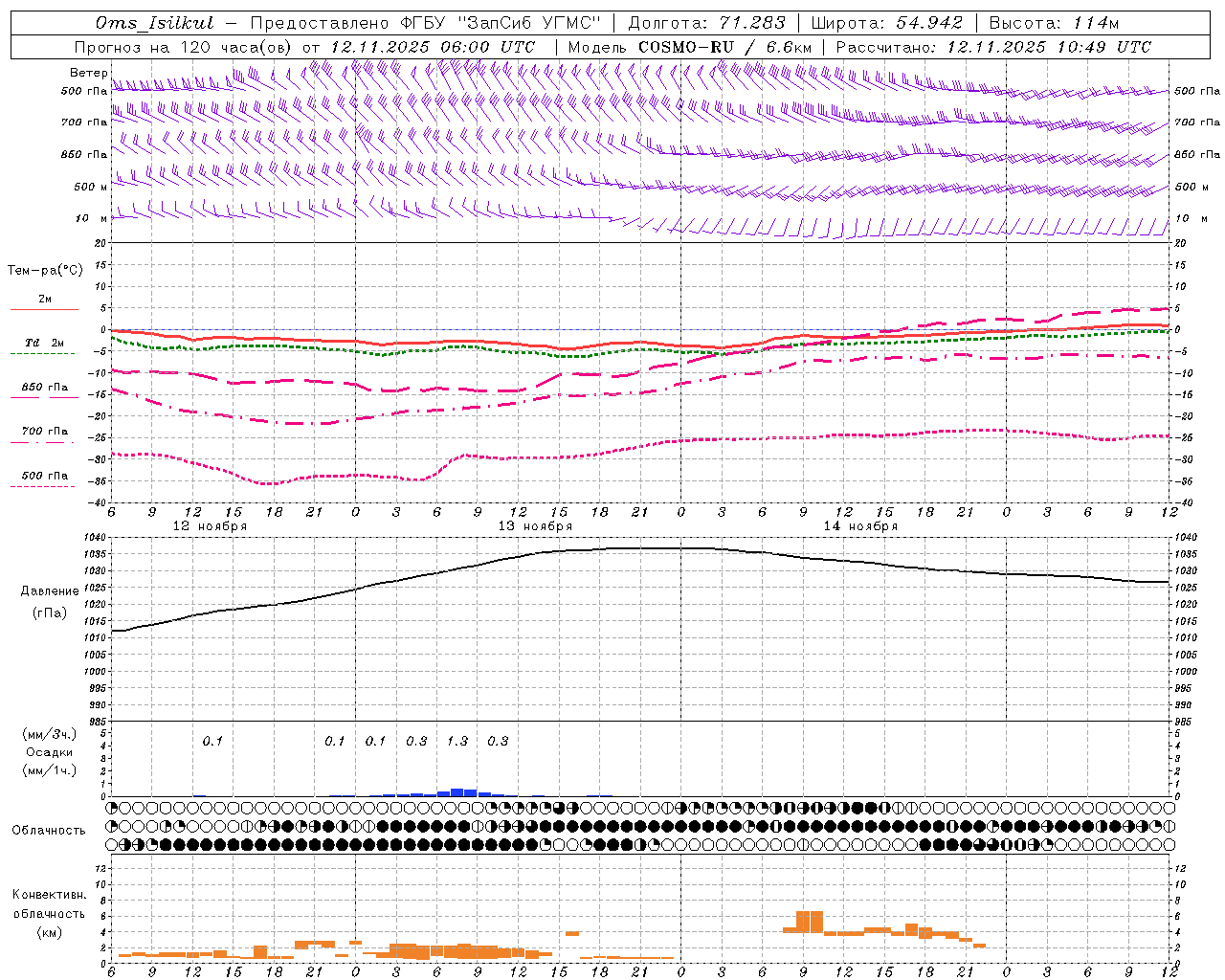Click the 14 ноября date label

860,526
